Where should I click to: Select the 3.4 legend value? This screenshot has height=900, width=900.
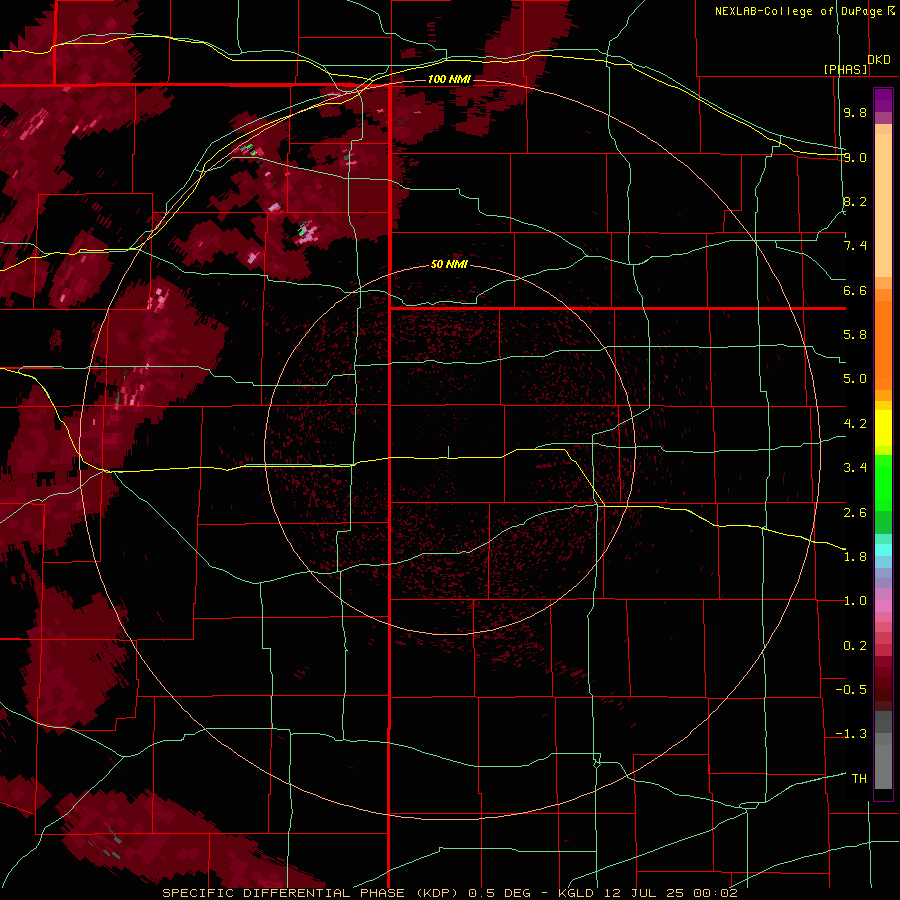[855, 468]
